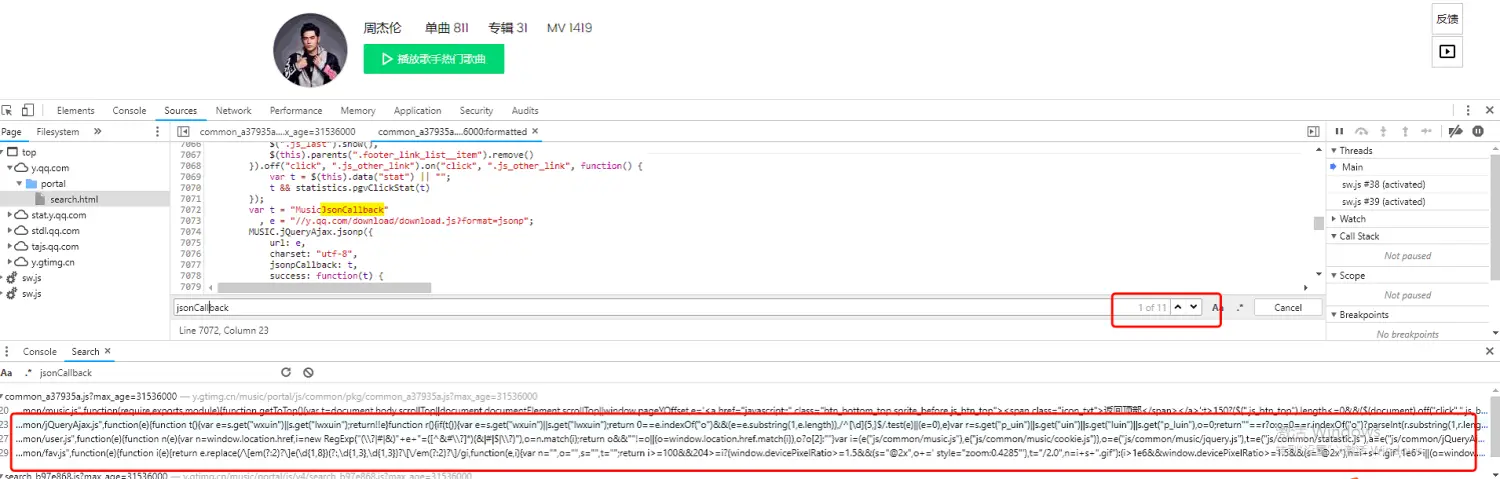This screenshot has width=1500, height=479.
Task: Open the Performance tab
Action: [x=296, y=110]
